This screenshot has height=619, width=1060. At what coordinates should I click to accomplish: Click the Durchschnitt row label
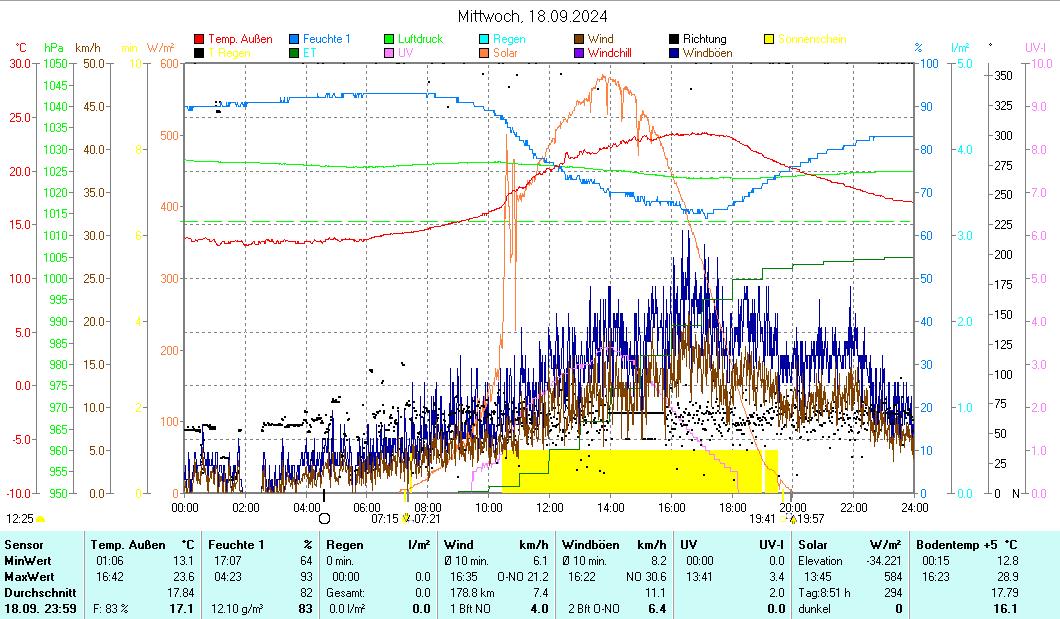click(40, 593)
